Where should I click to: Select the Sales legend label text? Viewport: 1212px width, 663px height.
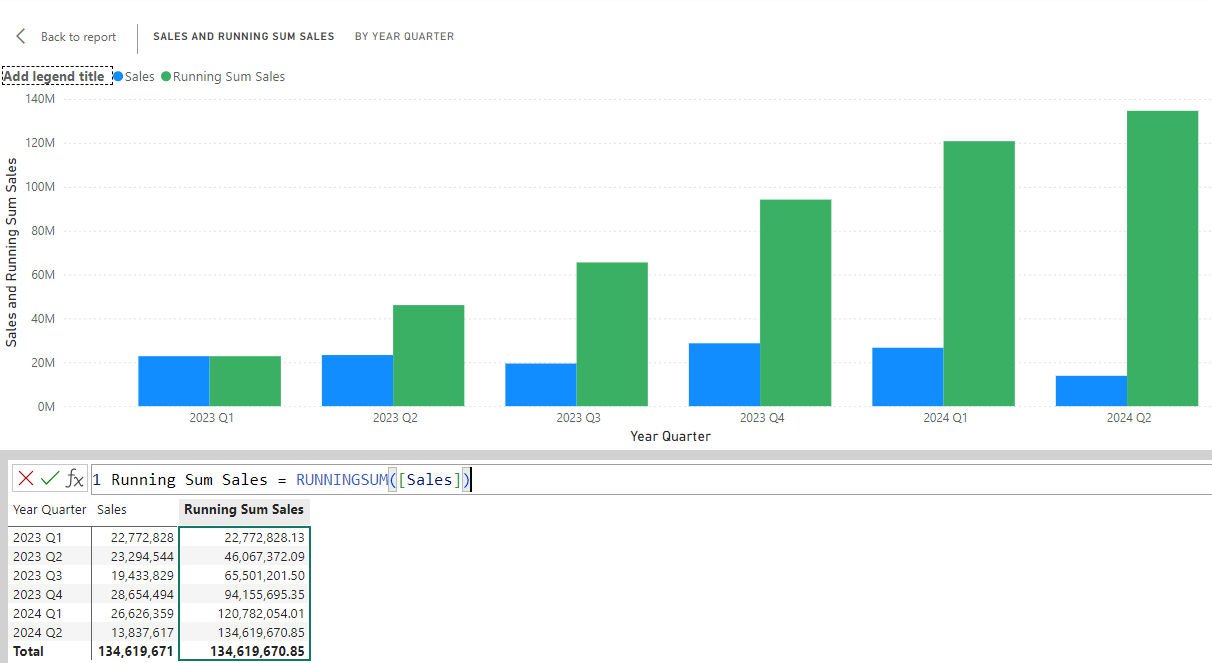click(x=140, y=76)
